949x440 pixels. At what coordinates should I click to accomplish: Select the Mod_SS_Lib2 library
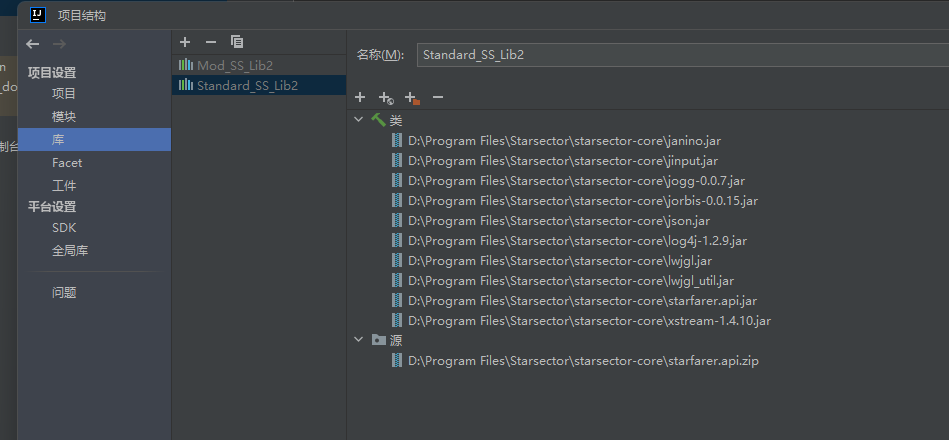(234, 66)
